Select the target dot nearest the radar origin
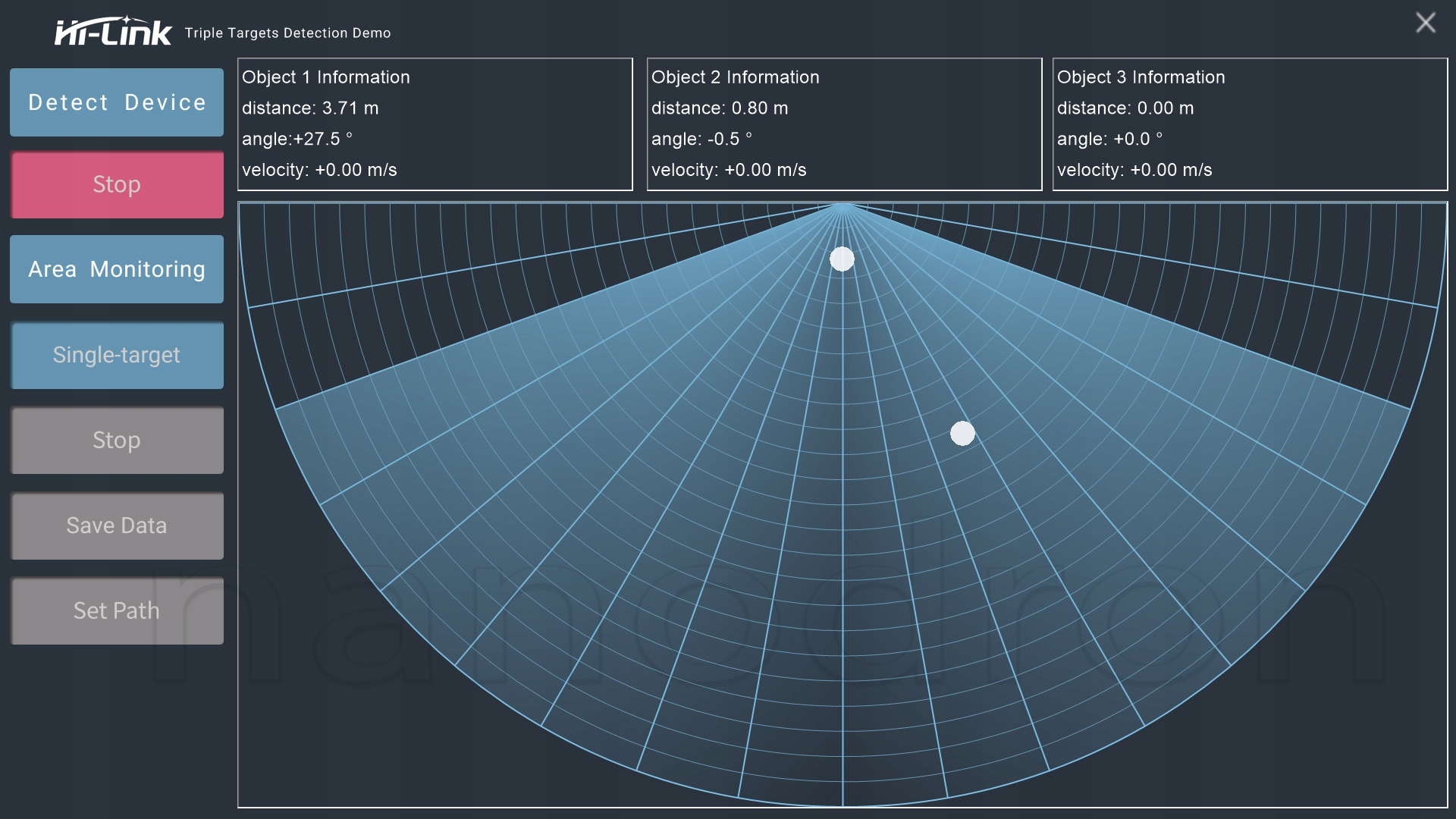1456x819 pixels. click(842, 259)
